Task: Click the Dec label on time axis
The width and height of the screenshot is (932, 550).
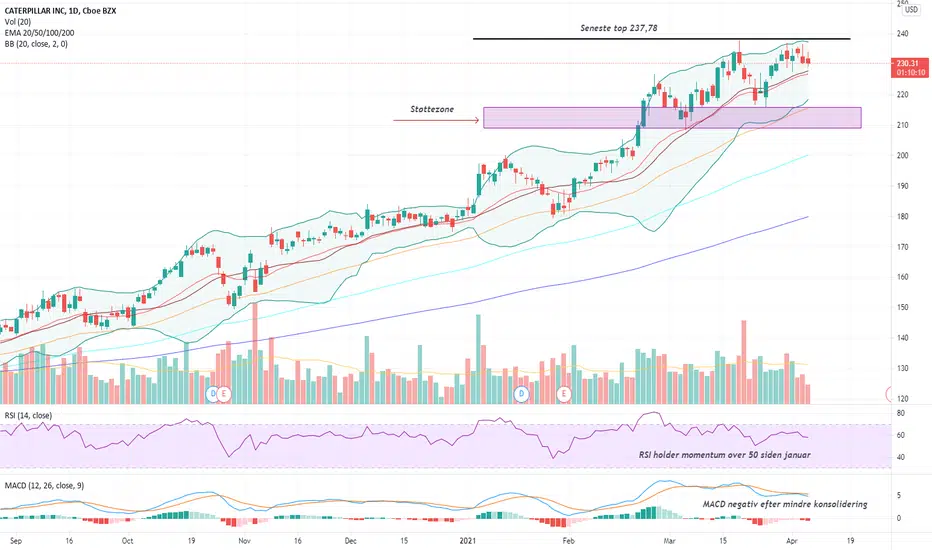Action: (351, 541)
